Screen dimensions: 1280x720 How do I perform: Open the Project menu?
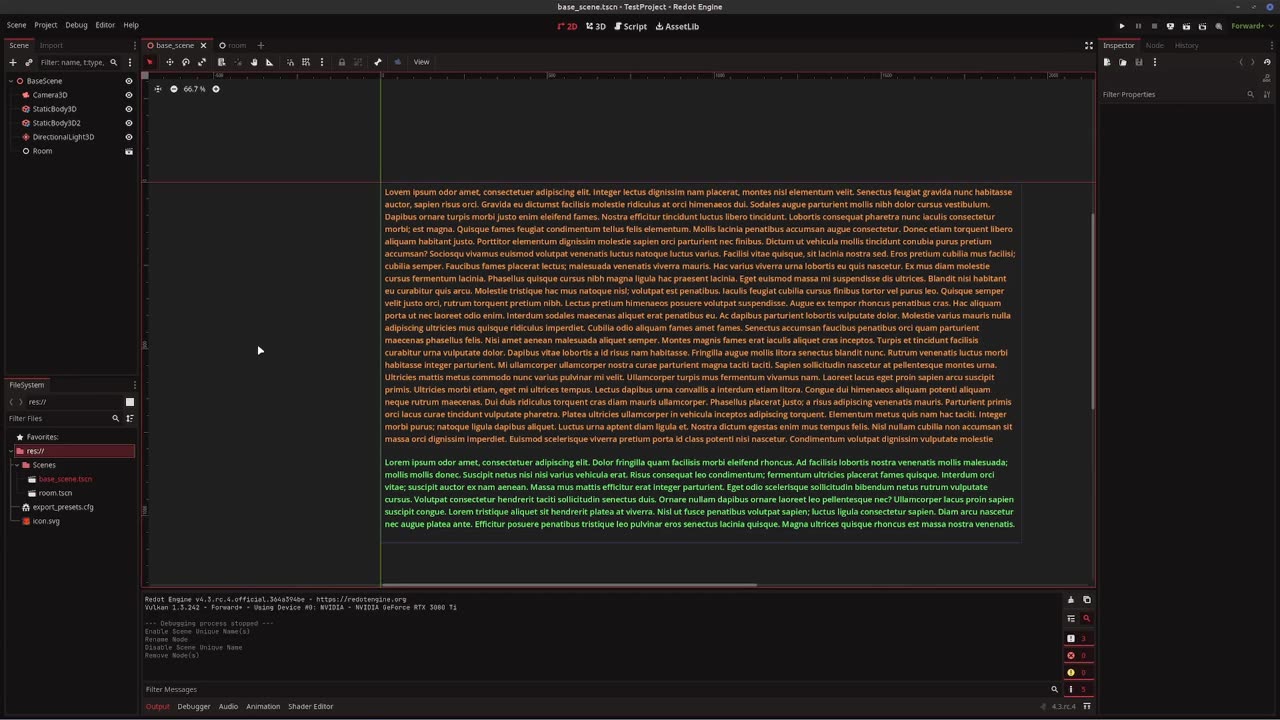45,25
